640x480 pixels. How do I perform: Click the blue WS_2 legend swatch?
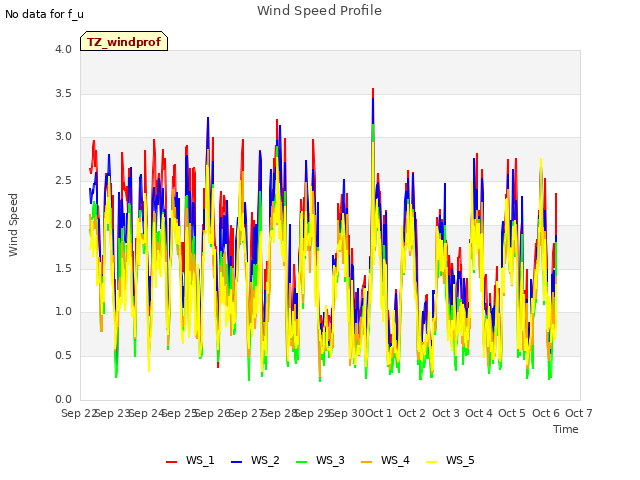(237, 462)
